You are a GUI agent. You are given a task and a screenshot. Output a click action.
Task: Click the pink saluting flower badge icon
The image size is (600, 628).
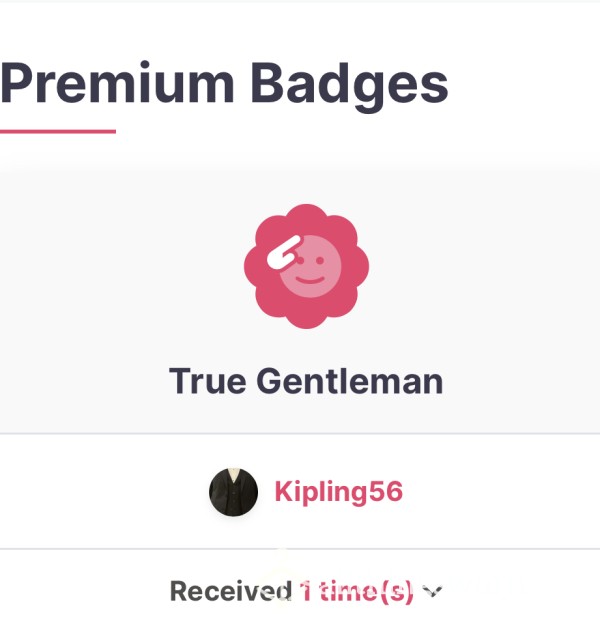click(x=306, y=266)
